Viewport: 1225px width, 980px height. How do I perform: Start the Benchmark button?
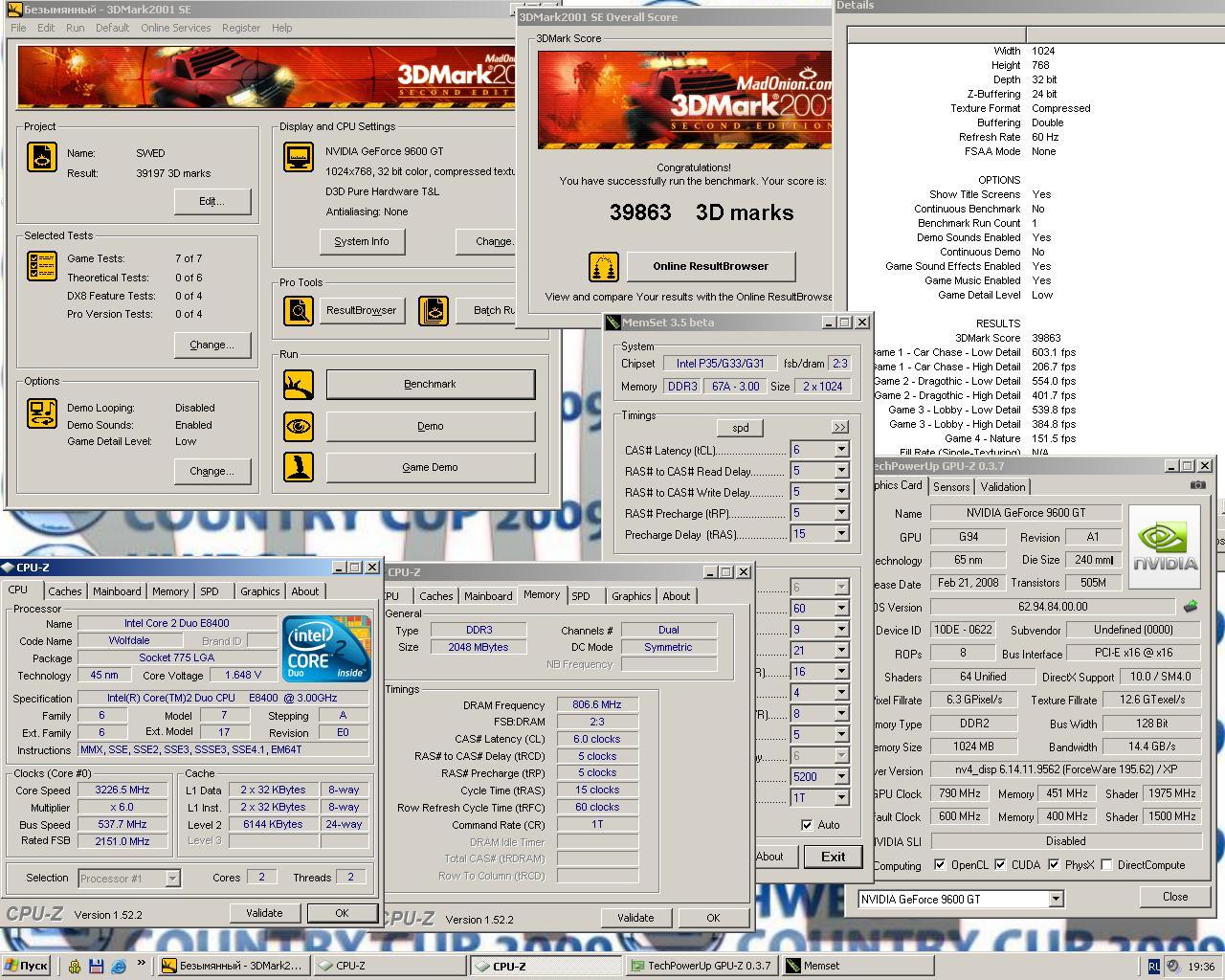tap(430, 384)
